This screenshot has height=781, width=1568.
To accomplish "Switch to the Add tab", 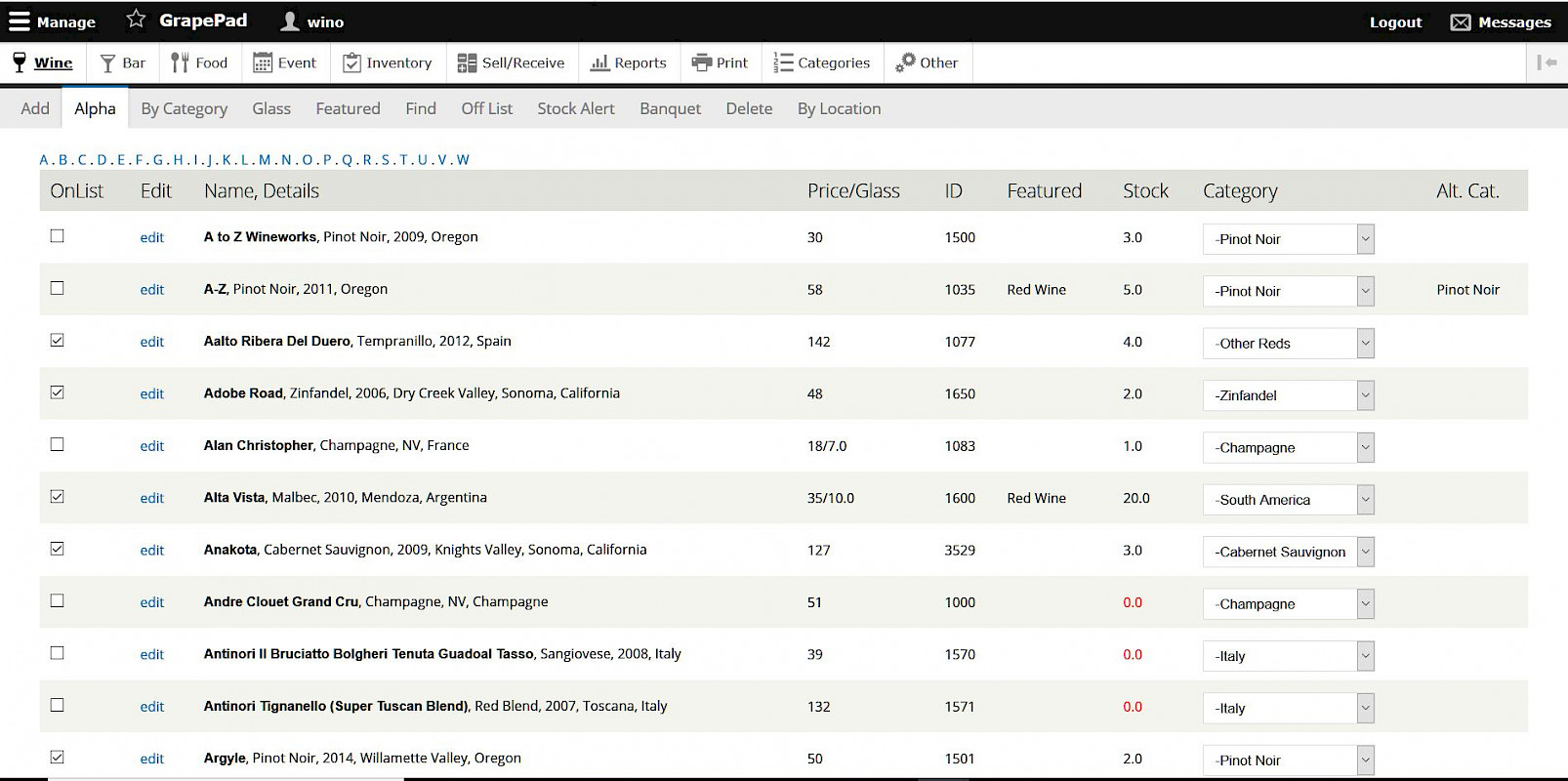I will (x=35, y=108).
